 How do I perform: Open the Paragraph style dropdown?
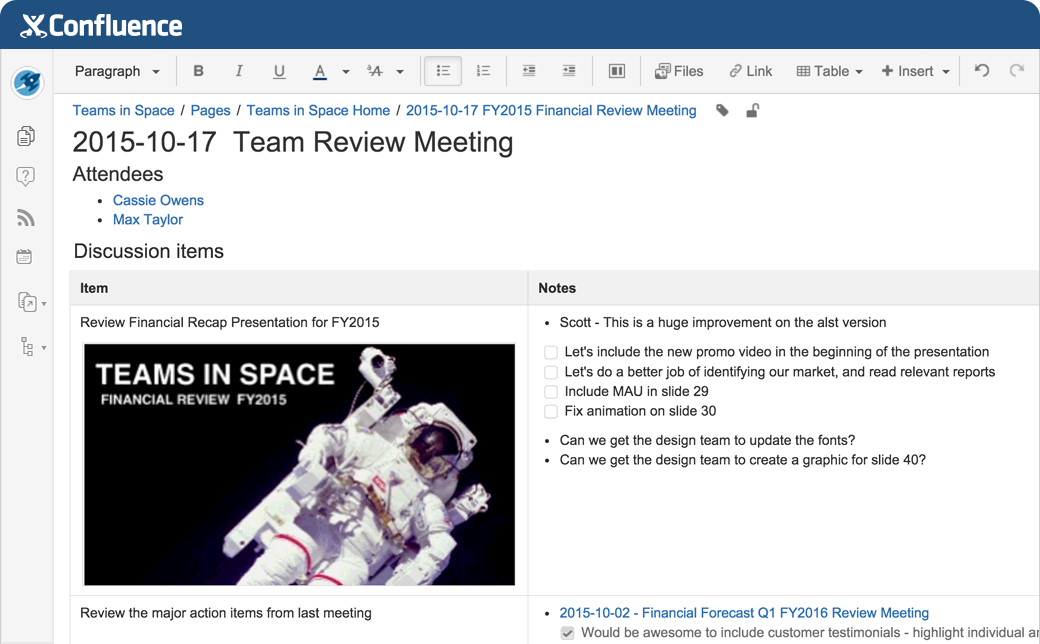pos(117,71)
